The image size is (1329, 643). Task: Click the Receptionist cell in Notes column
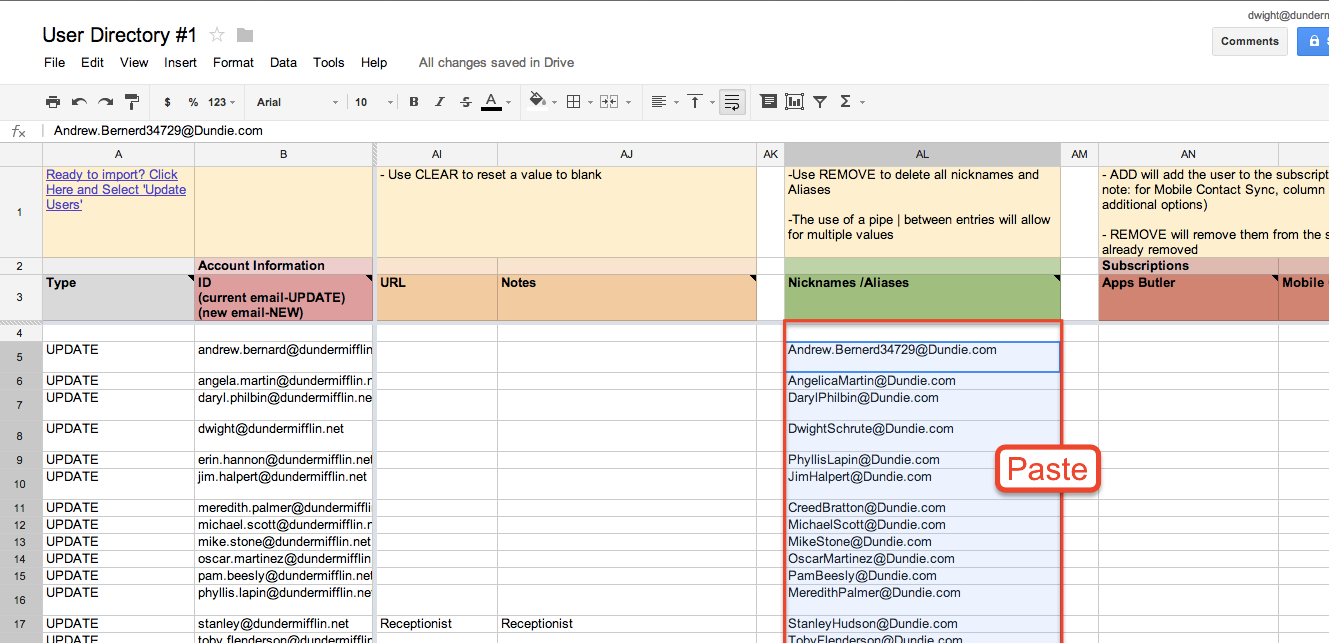[627, 624]
